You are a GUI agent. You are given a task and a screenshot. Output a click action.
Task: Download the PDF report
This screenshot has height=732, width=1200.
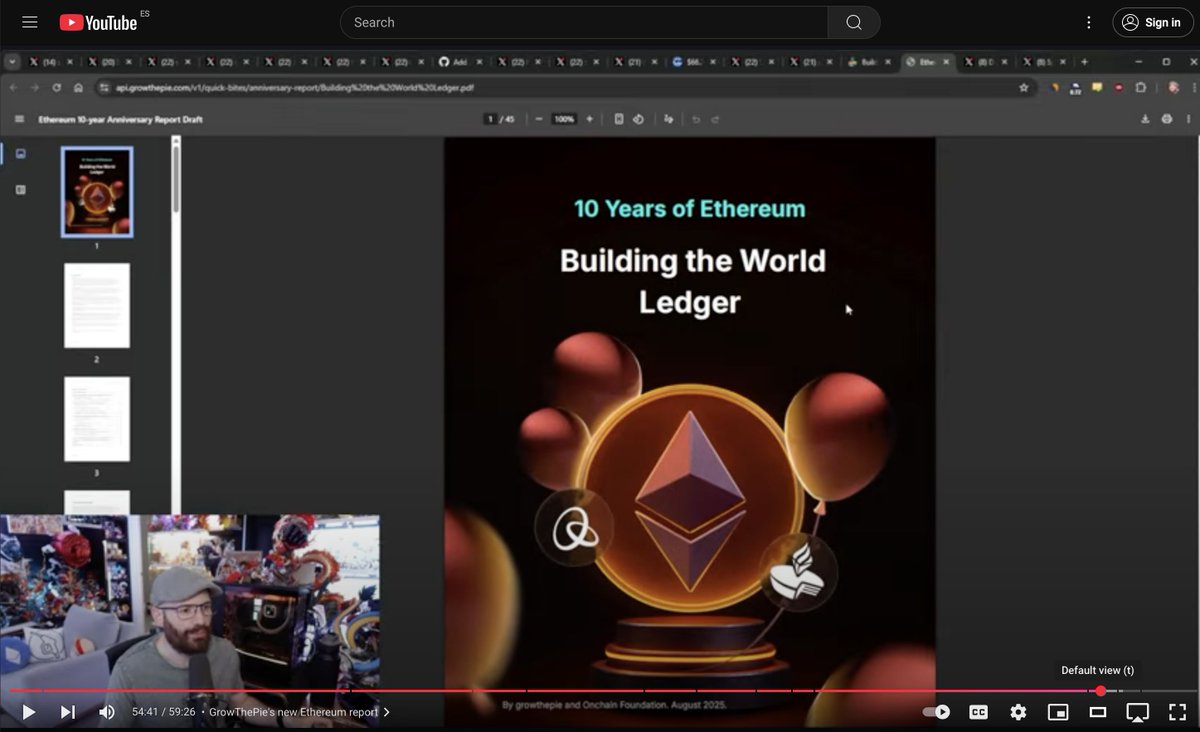(1144, 118)
